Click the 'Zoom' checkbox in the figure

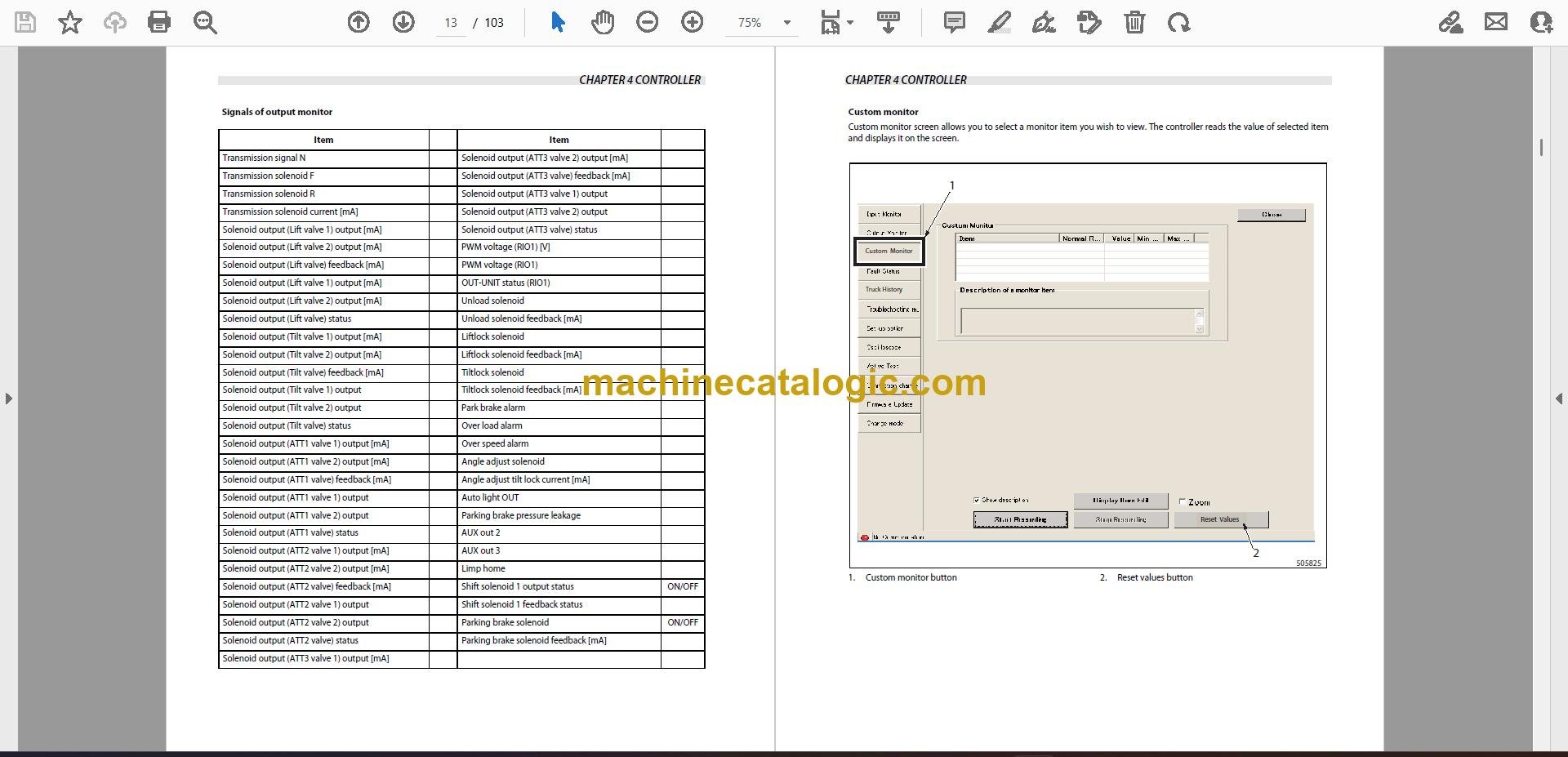pyautogui.click(x=1182, y=502)
